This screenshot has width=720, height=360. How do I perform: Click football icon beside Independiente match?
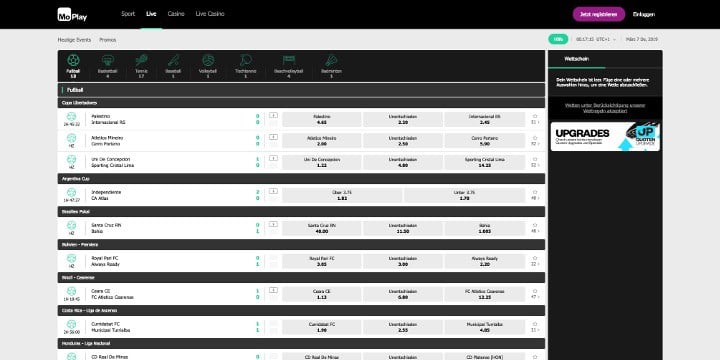[71, 192]
